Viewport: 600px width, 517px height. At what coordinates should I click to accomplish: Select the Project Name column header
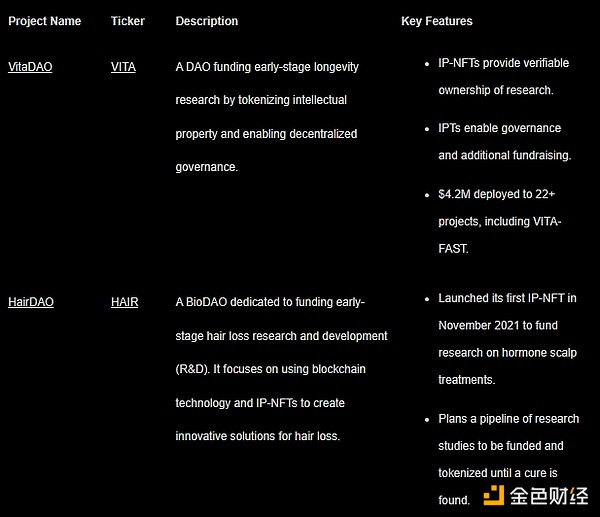45,21
